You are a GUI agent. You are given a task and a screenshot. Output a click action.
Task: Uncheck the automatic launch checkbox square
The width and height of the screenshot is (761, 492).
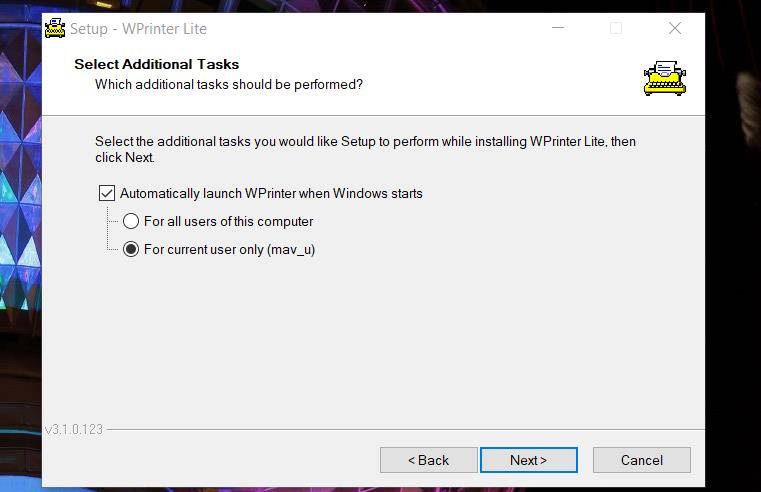[107, 193]
